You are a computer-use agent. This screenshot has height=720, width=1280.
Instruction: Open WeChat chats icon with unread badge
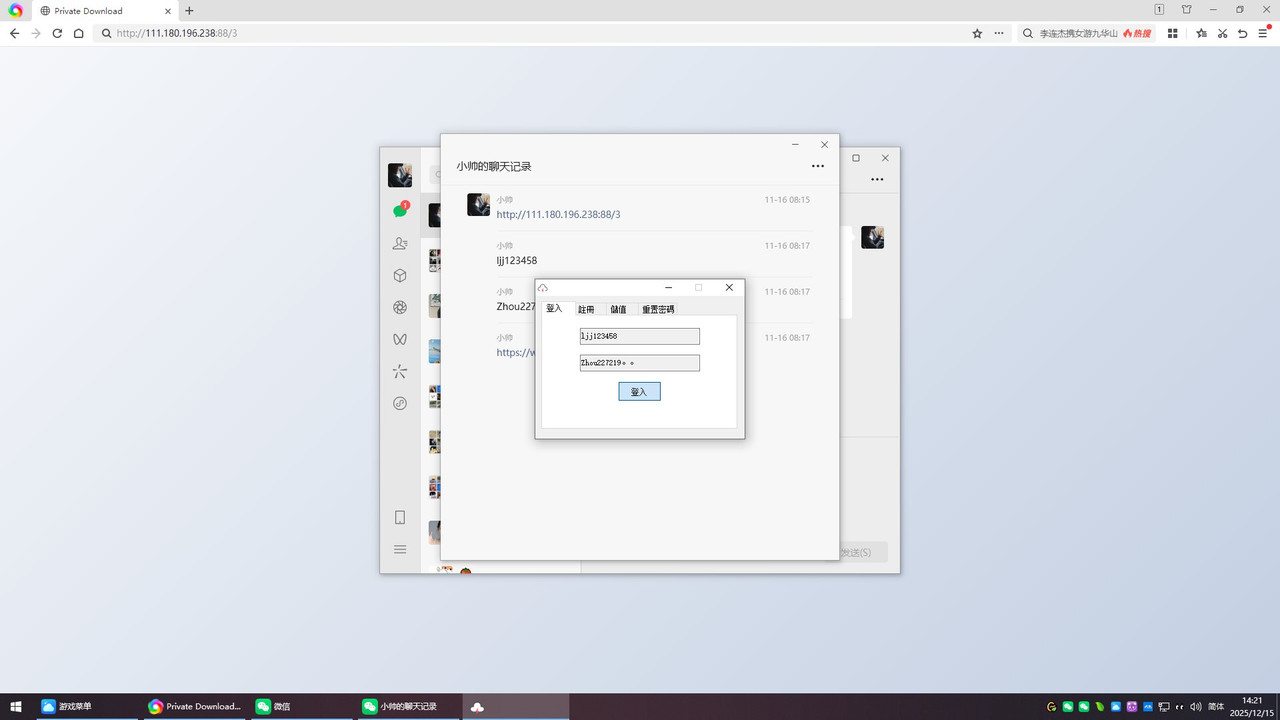pyautogui.click(x=400, y=211)
